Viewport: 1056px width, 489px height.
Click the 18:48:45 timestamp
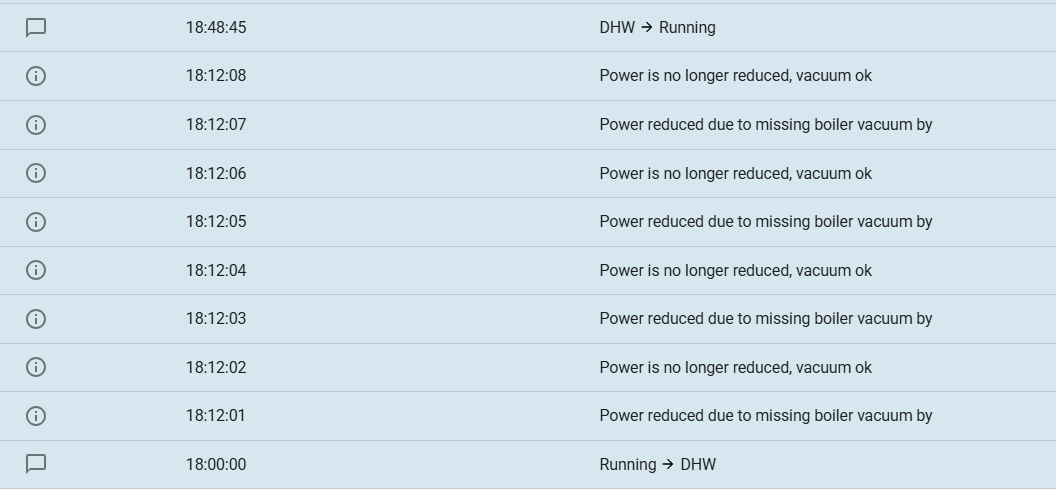click(x=215, y=28)
